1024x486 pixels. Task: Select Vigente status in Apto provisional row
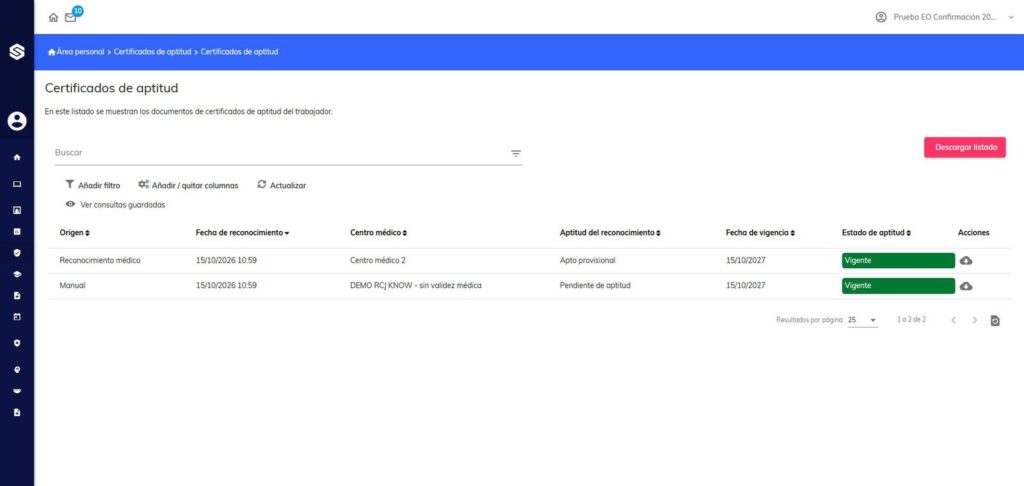pyautogui.click(x=898, y=260)
